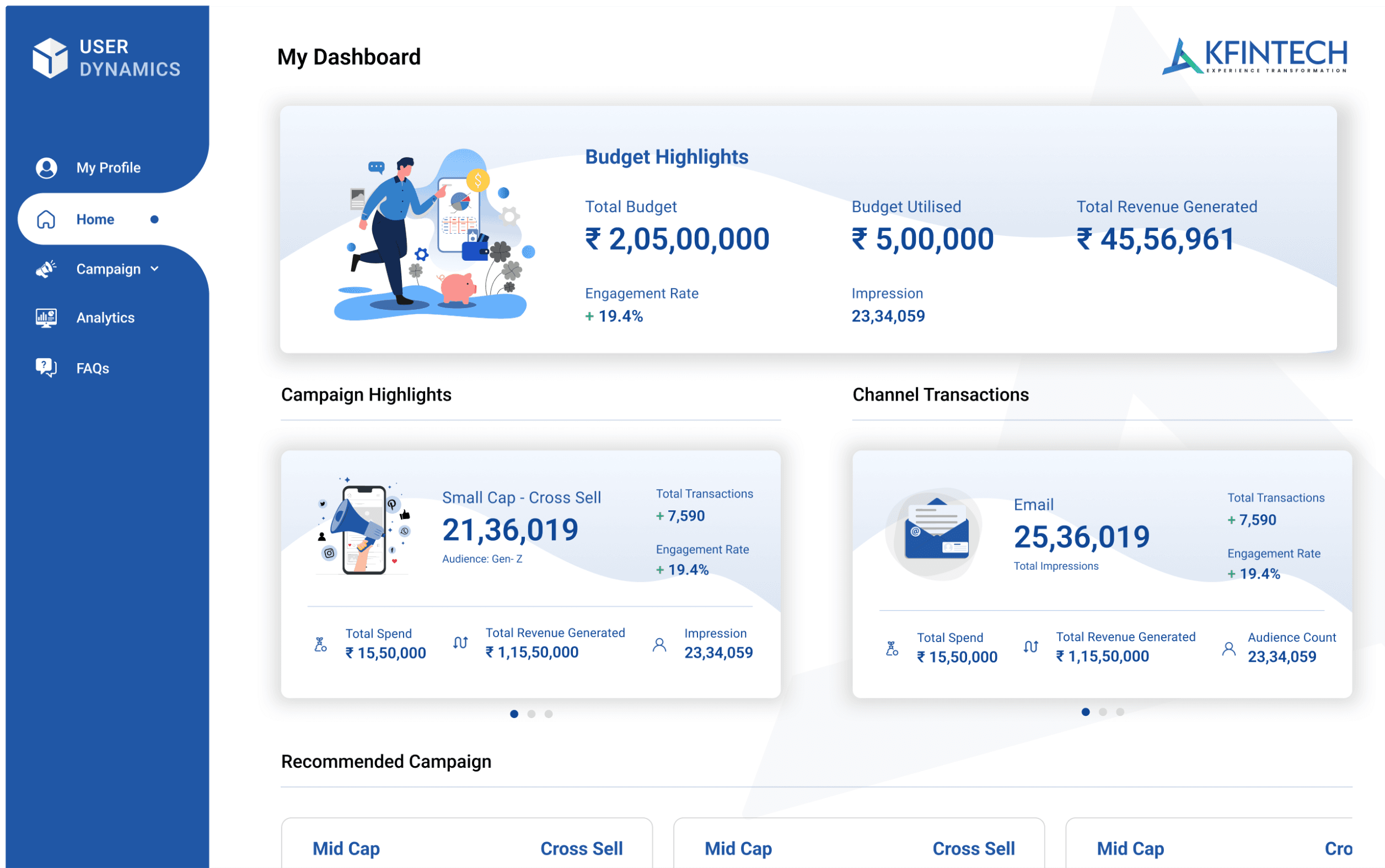The height and width of the screenshot is (868, 1385).
Task: Open first Mid Cap Cross Sell card
Action: pyautogui.click(x=467, y=848)
